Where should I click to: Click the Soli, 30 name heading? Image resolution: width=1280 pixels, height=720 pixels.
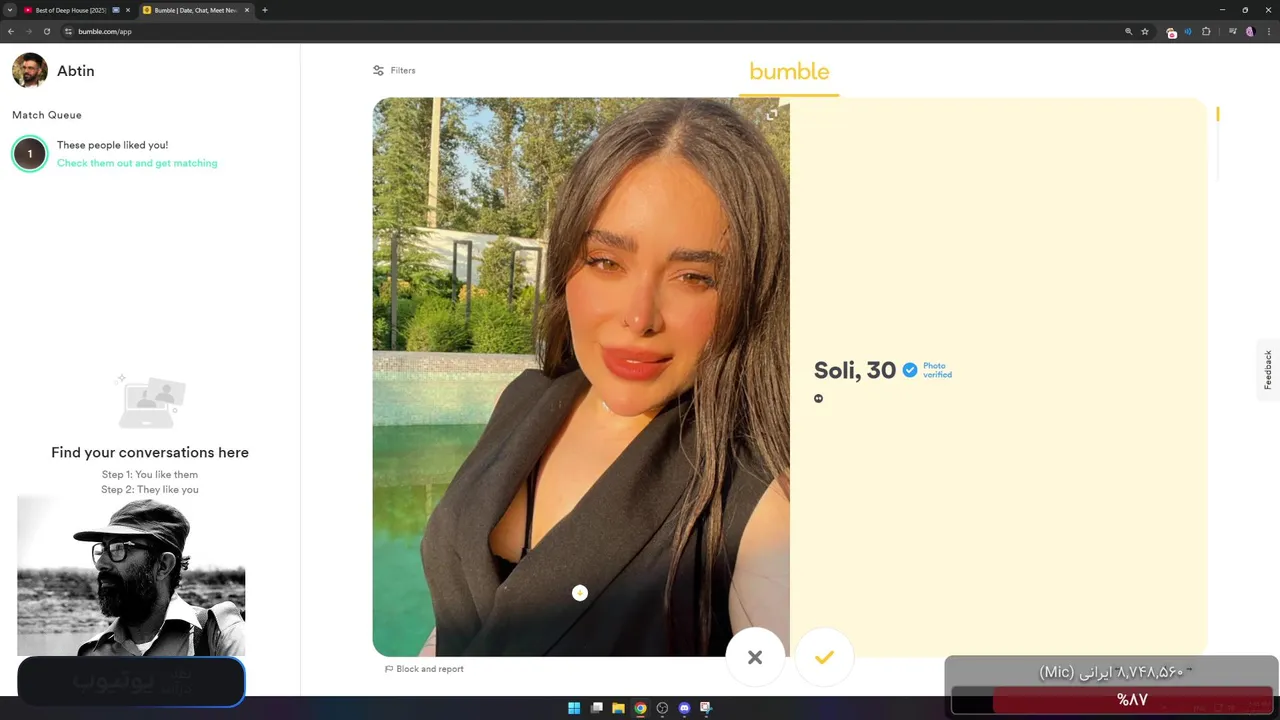click(x=855, y=370)
